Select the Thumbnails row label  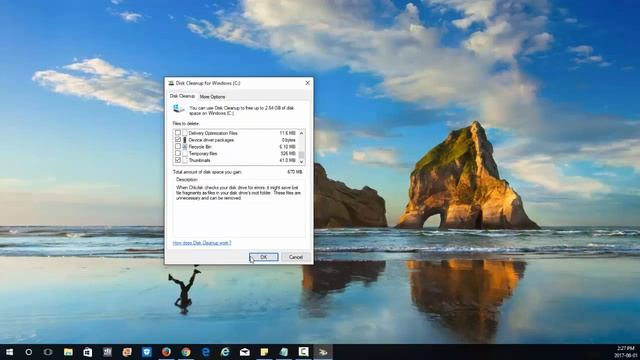pos(200,160)
